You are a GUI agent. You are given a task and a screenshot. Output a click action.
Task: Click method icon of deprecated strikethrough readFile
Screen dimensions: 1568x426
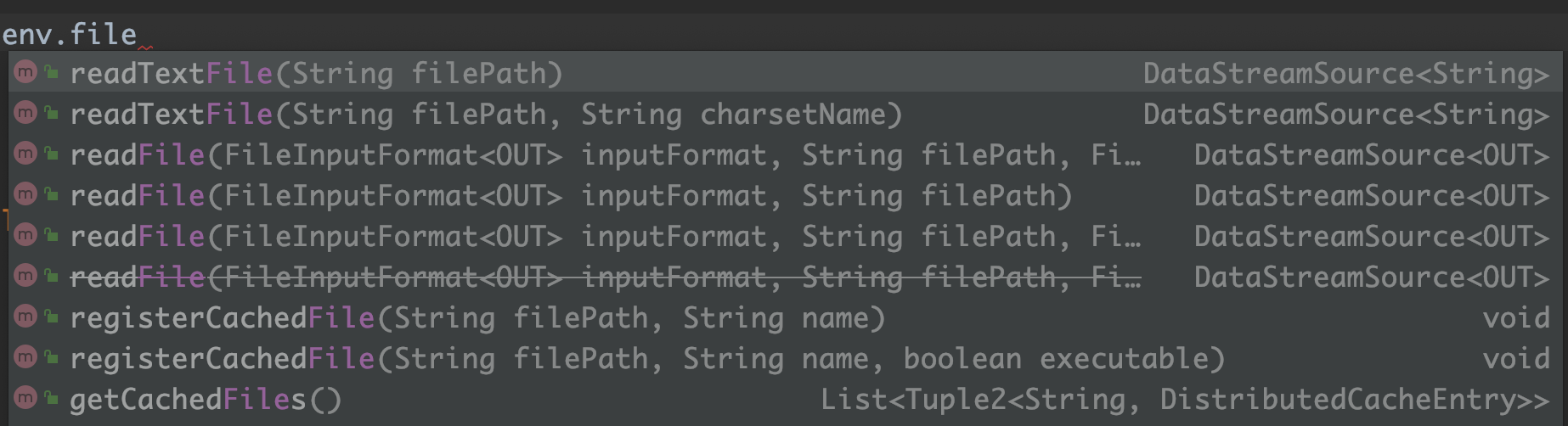coord(25,276)
